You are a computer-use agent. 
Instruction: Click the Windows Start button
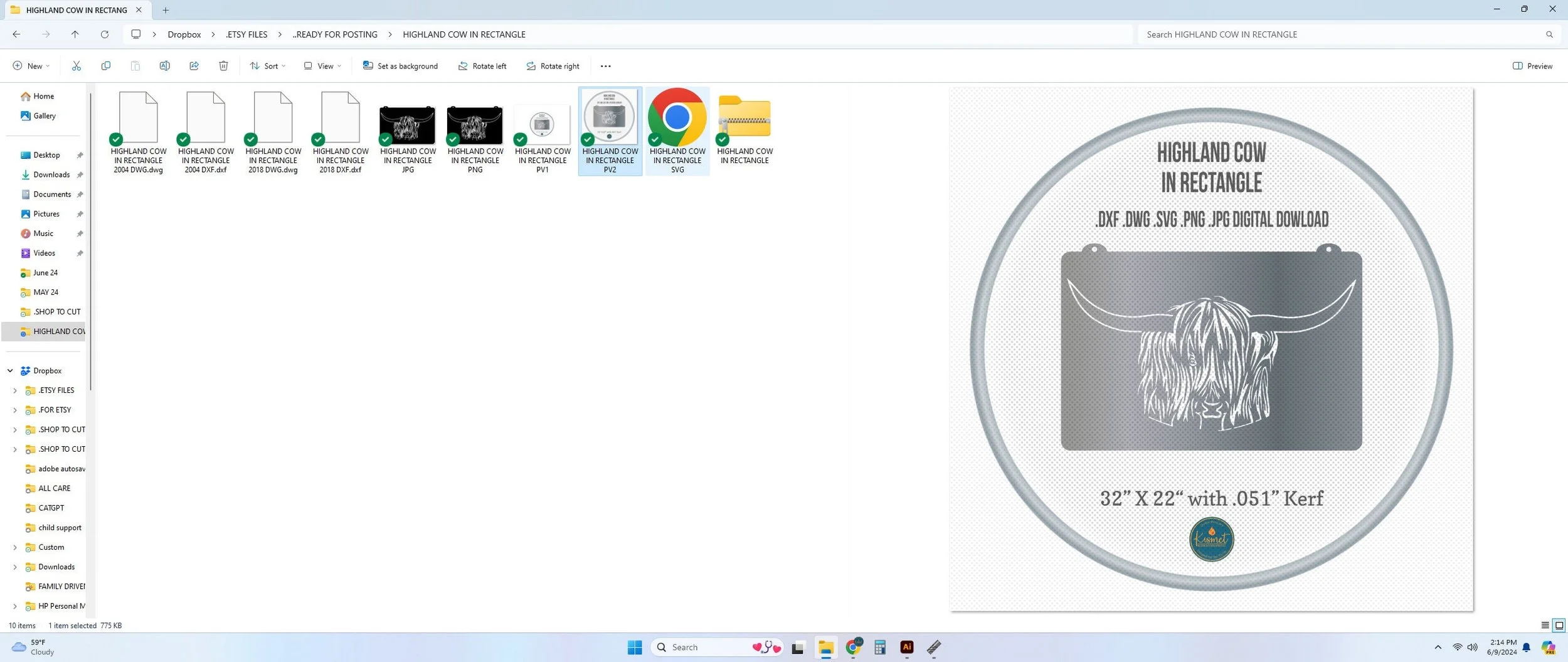tap(635, 647)
